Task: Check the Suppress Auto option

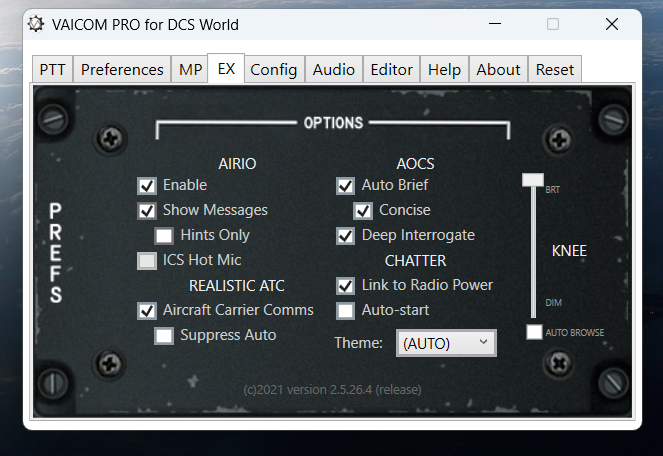Action: pyautogui.click(x=164, y=335)
